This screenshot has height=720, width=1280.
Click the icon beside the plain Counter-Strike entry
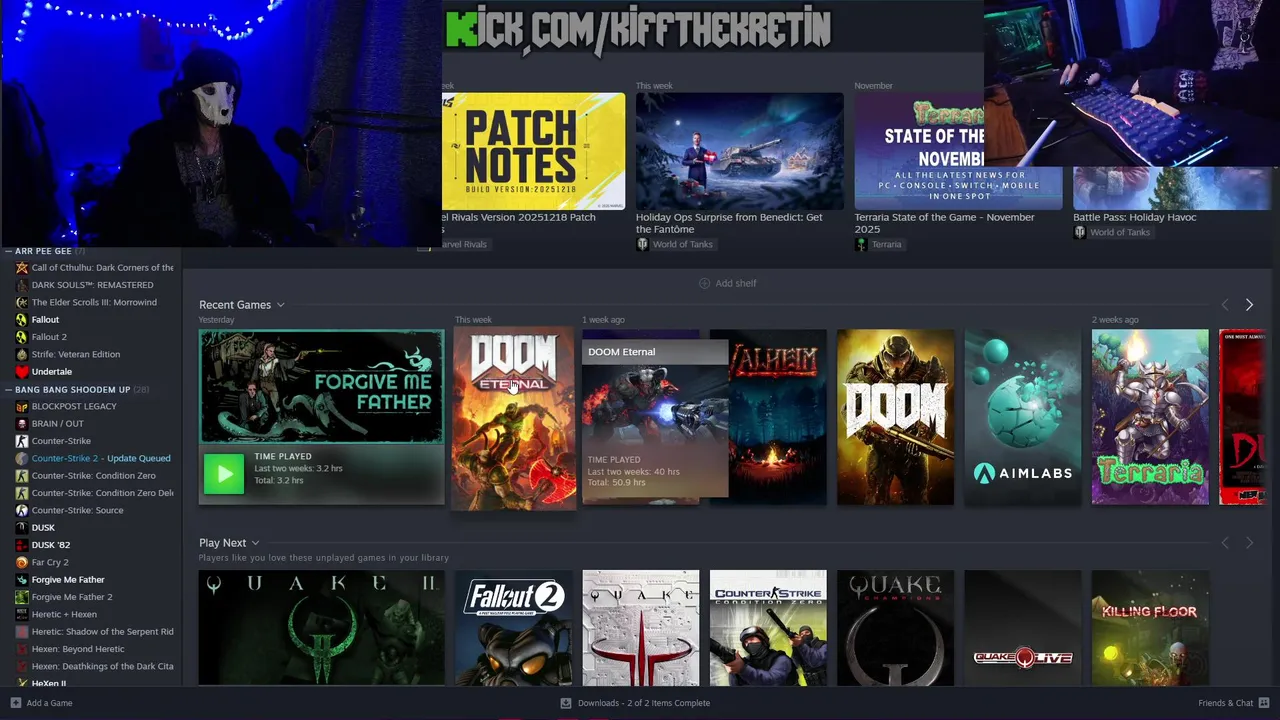pyautogui.click(x=22, y=441)
